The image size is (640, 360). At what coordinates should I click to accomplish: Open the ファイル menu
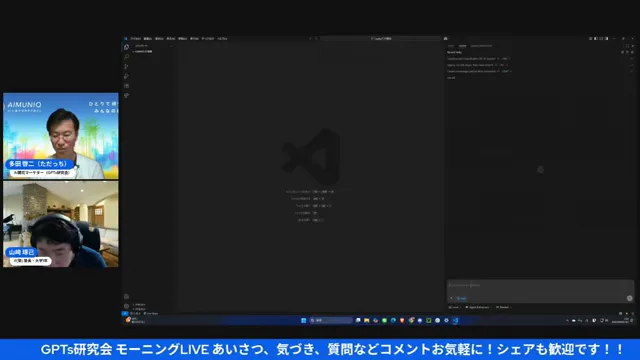[x=136, y=38]
